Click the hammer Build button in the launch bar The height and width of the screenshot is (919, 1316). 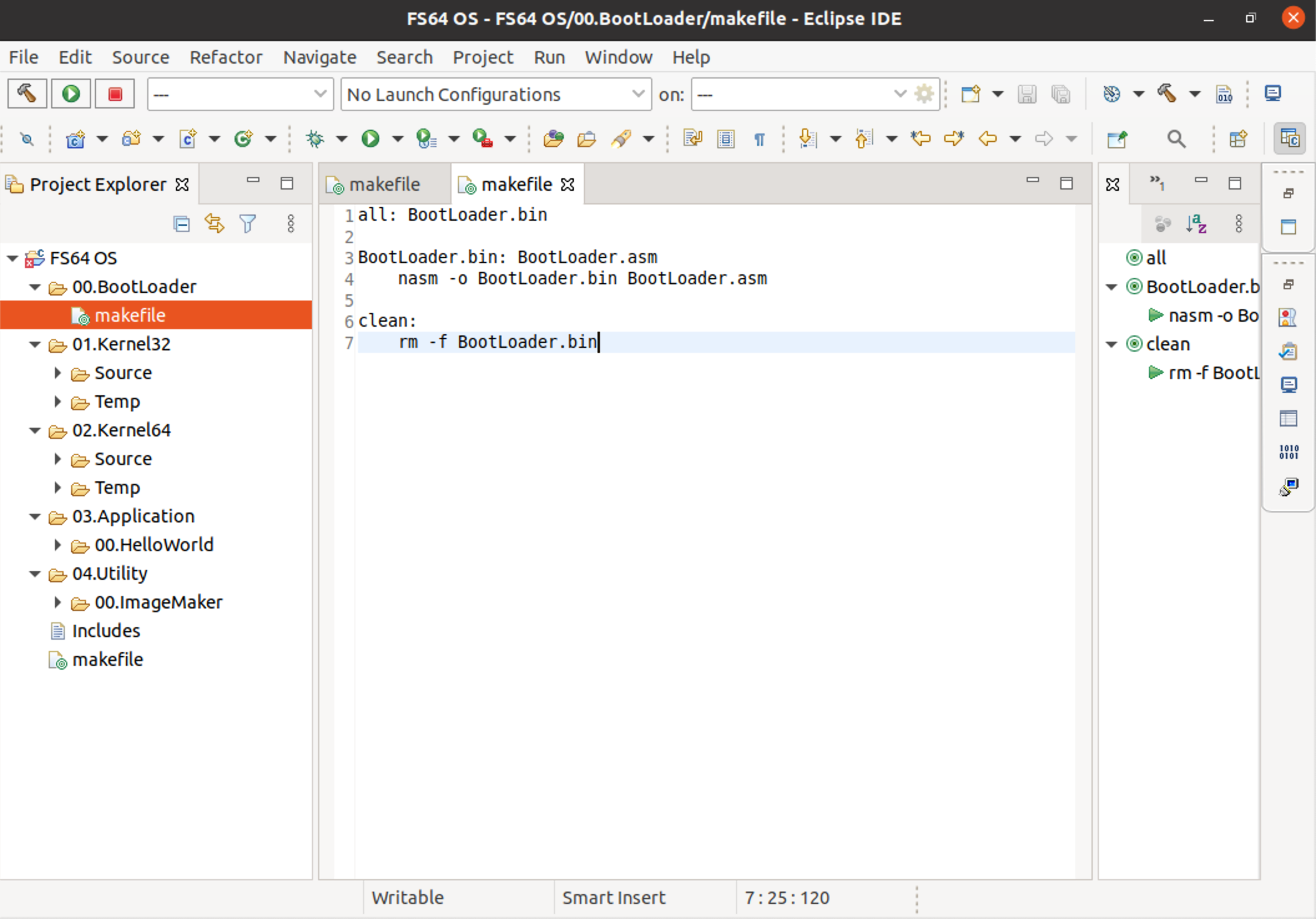(x=27, y=94)
